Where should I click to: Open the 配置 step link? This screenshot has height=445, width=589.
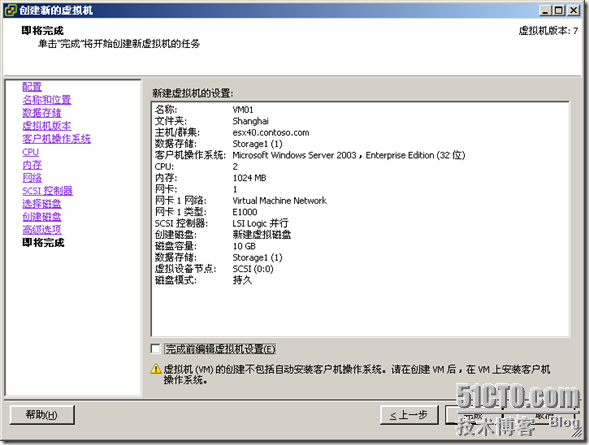click(x=32, y=87)
